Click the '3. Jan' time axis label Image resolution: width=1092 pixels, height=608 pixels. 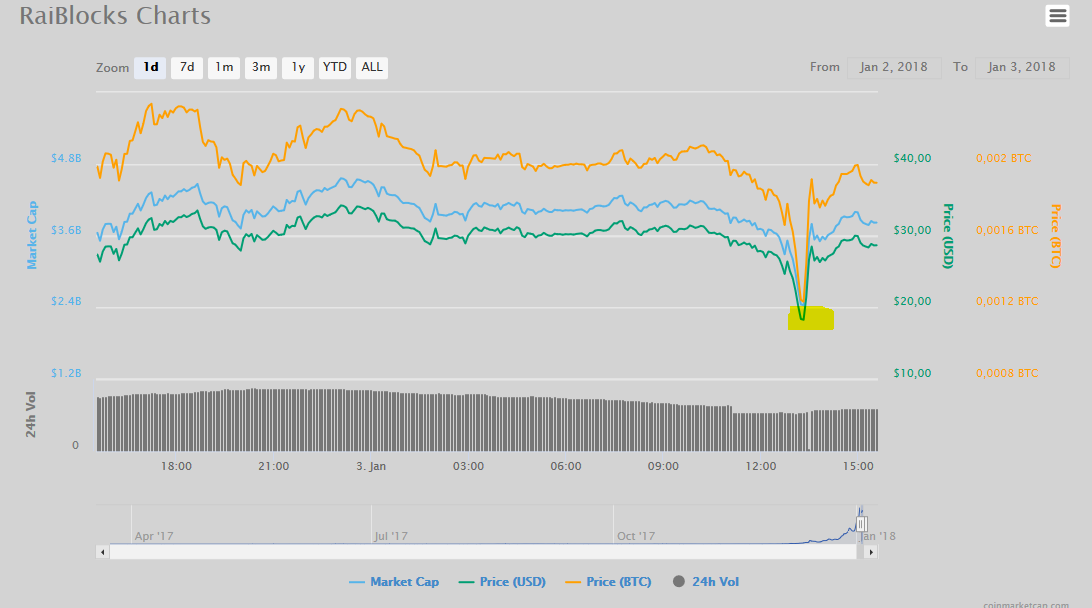point(370,466)
